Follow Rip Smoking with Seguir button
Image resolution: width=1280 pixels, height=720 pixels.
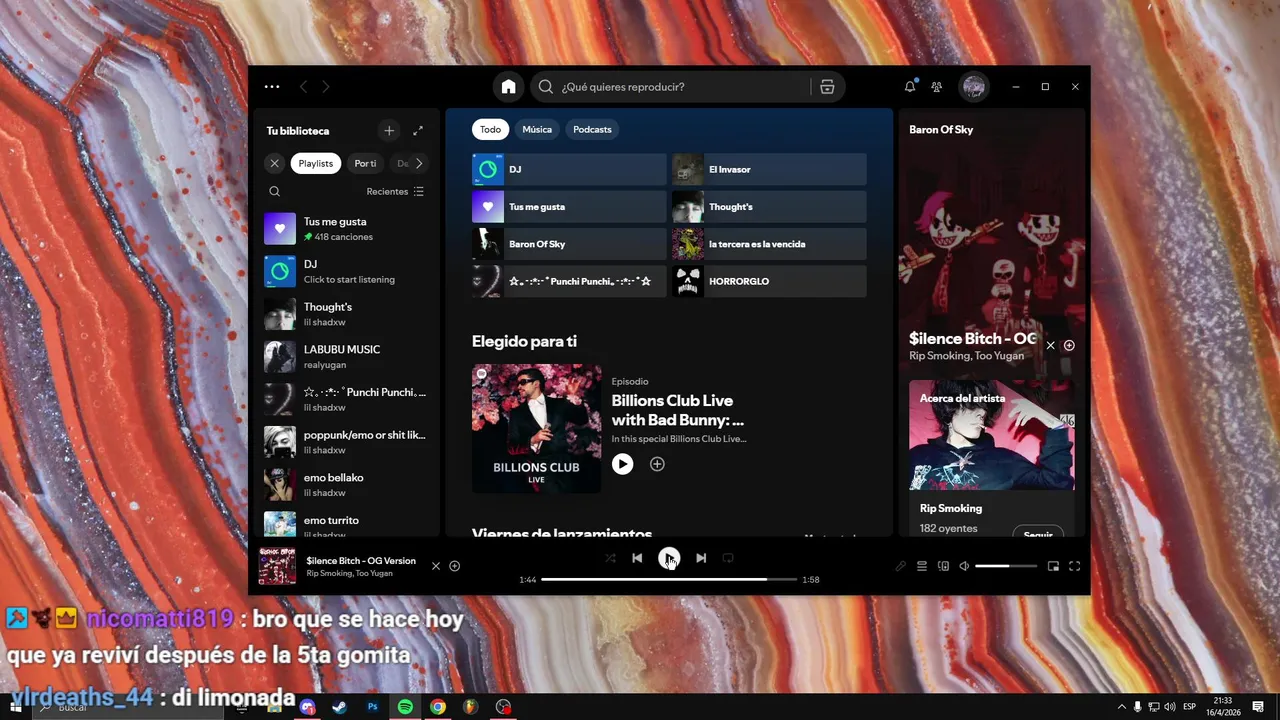click(x=1038, y=534)
